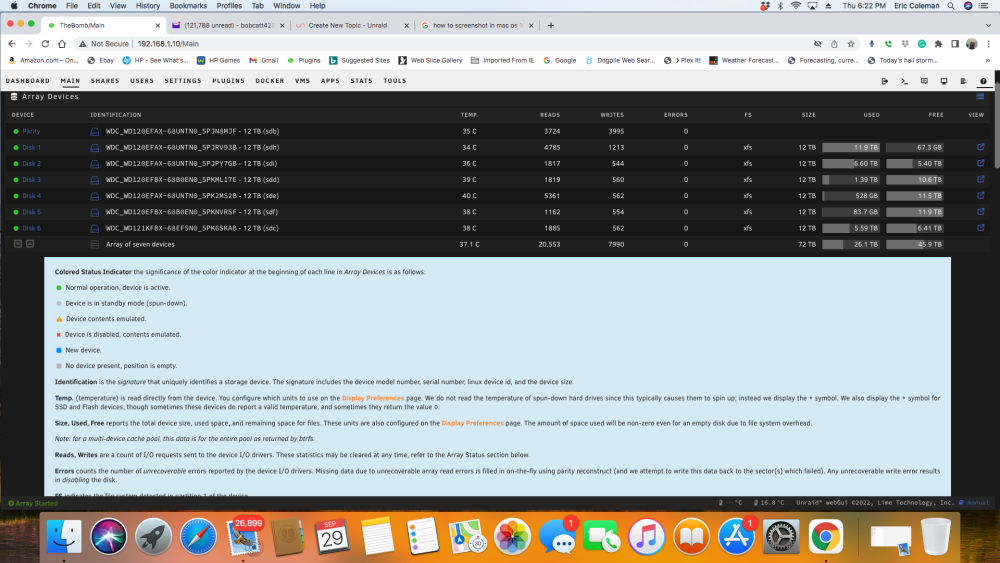The width and height of the screenshot is (1000, 563).
Task: Reload the page with Chrome refresh button
Action: [45, 44]
